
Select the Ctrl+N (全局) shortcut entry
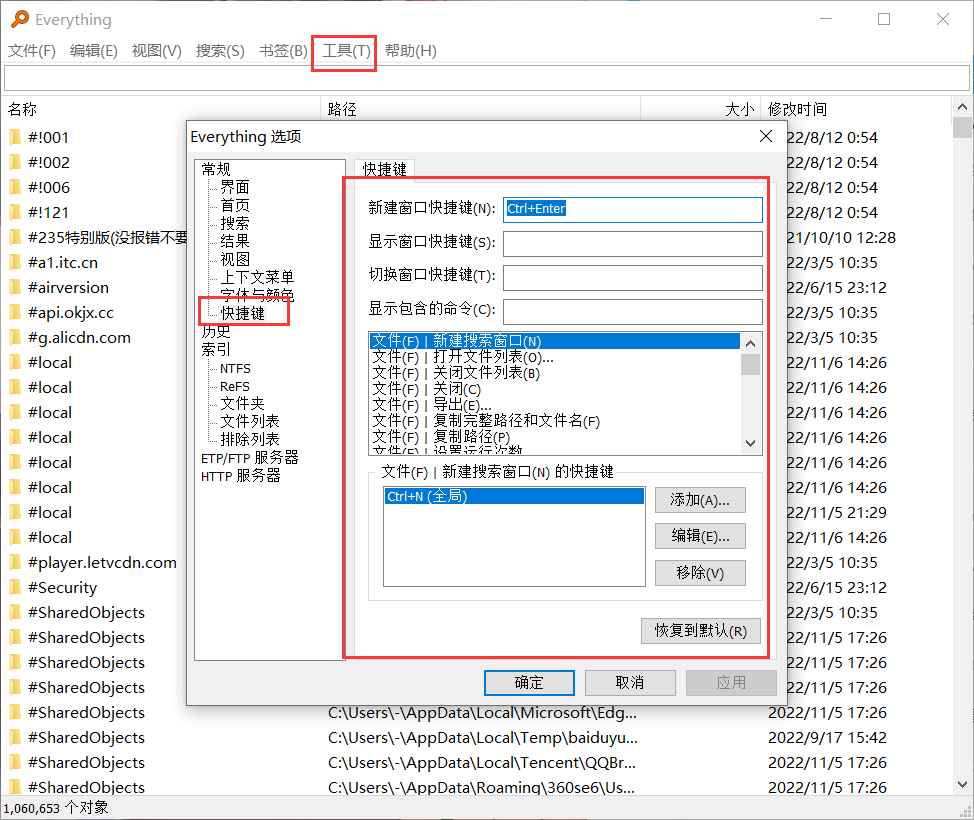(514, 496)
